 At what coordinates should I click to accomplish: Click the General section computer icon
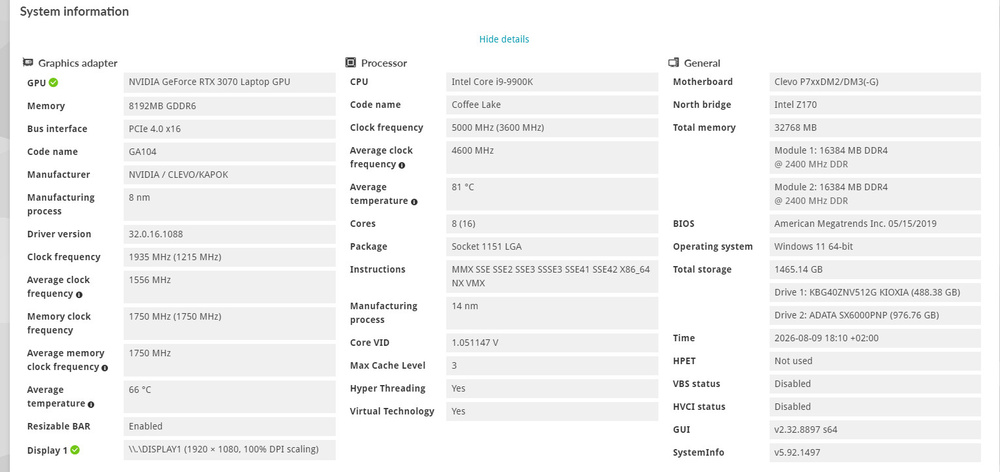point(673,63)
